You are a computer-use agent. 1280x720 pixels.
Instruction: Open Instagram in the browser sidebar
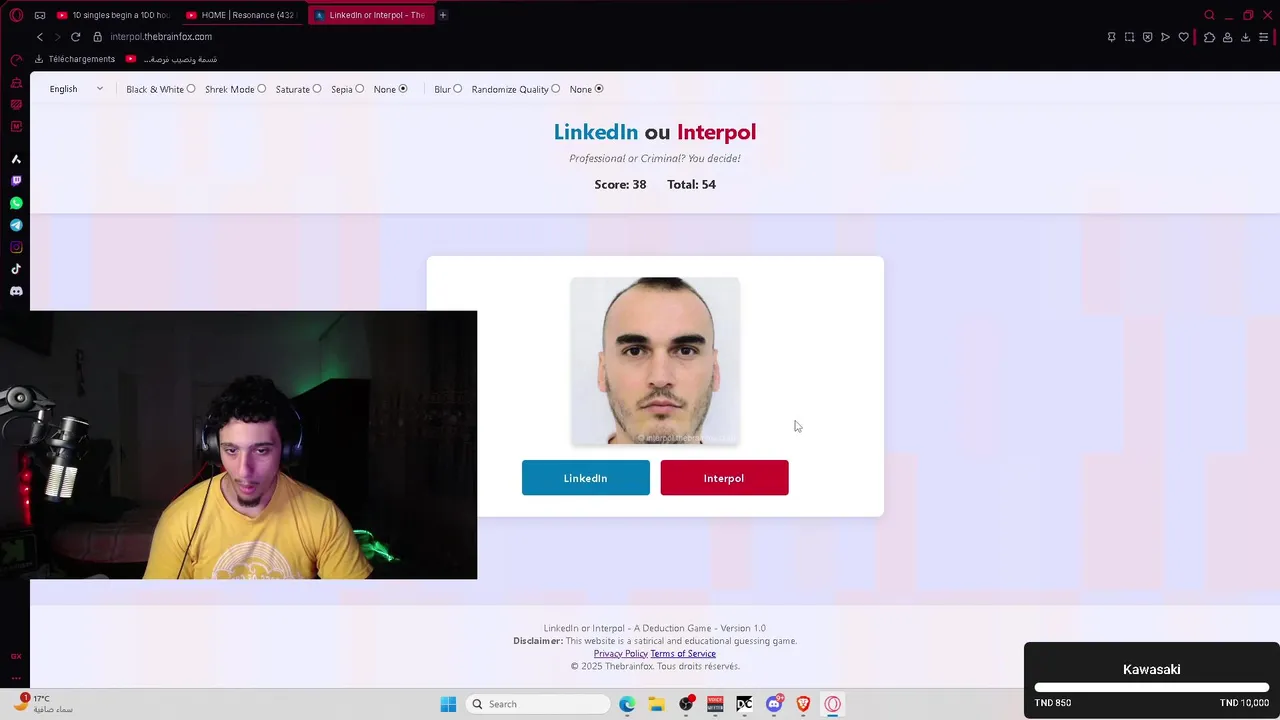coord(16,247)
